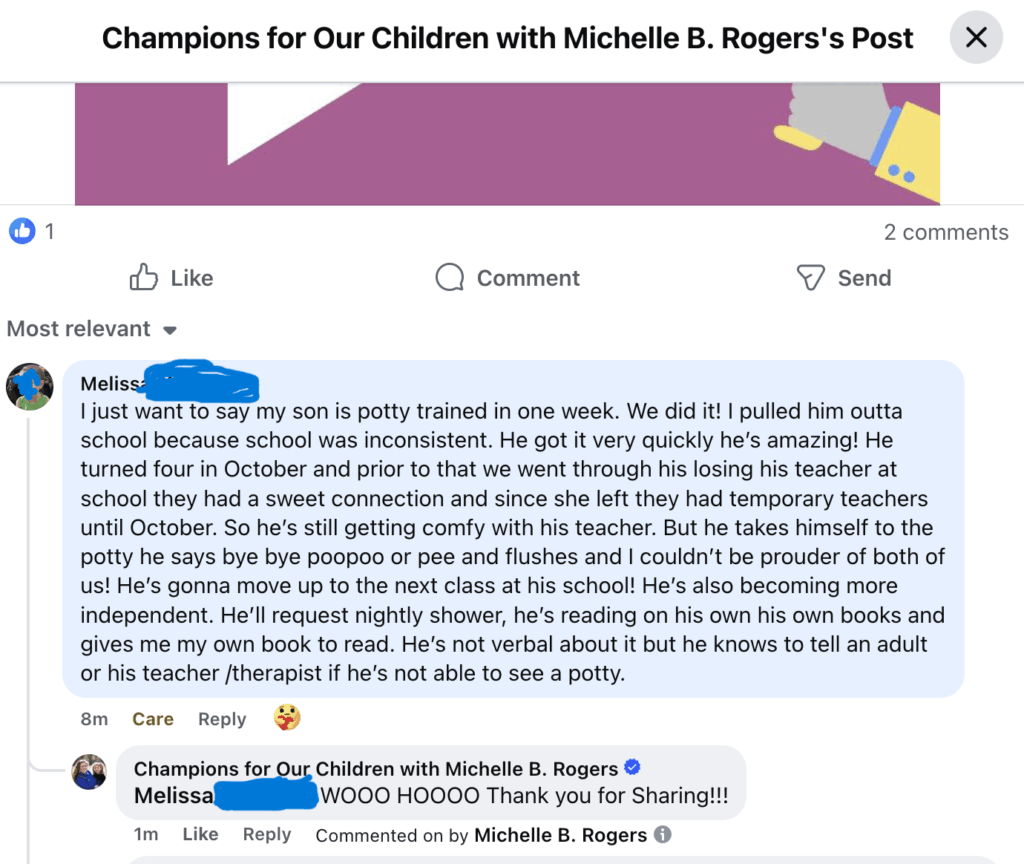
Task: Click the Like thumbs-up icon
Action: [144, 277]
